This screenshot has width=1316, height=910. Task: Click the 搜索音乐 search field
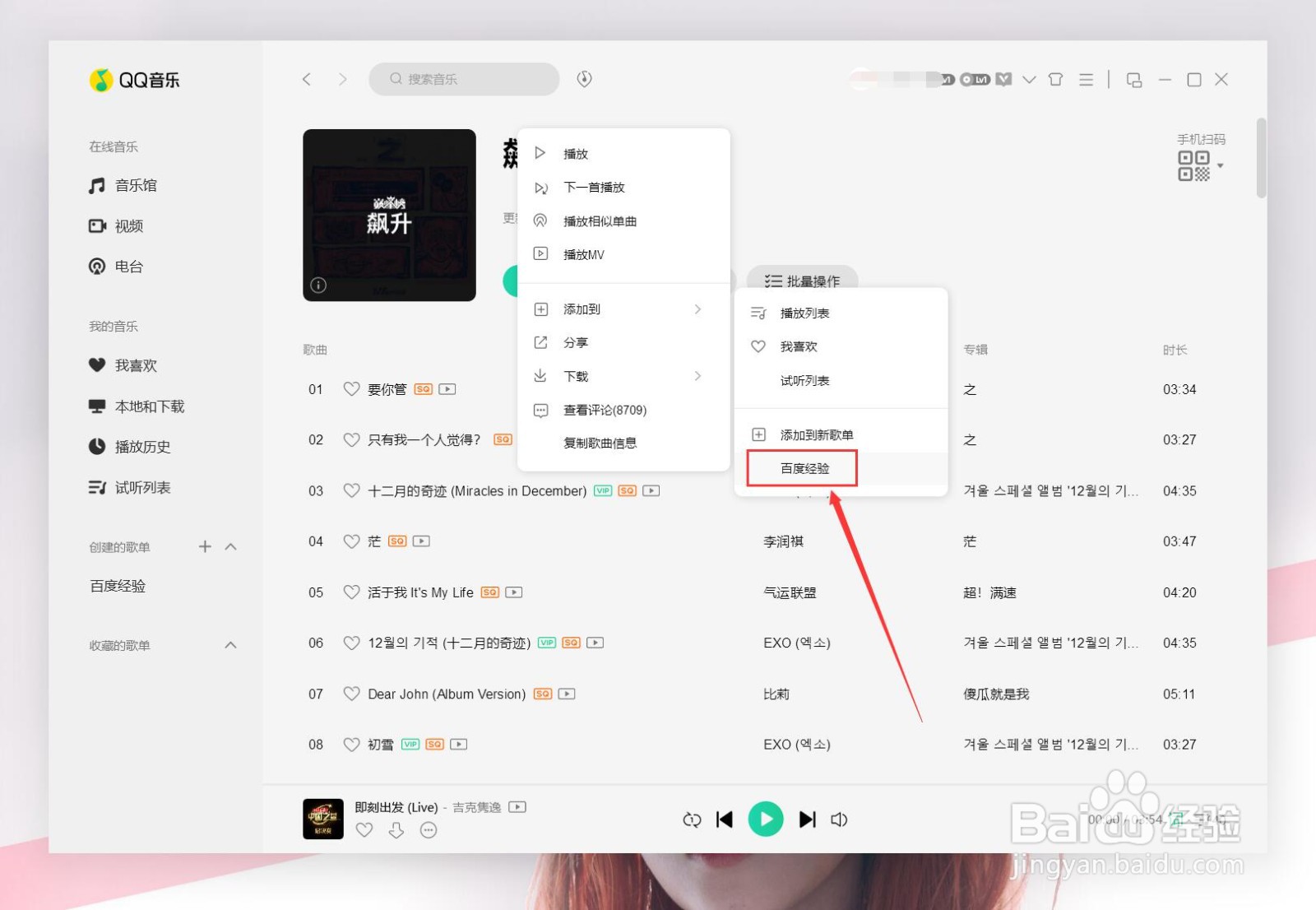click(465, 79)
